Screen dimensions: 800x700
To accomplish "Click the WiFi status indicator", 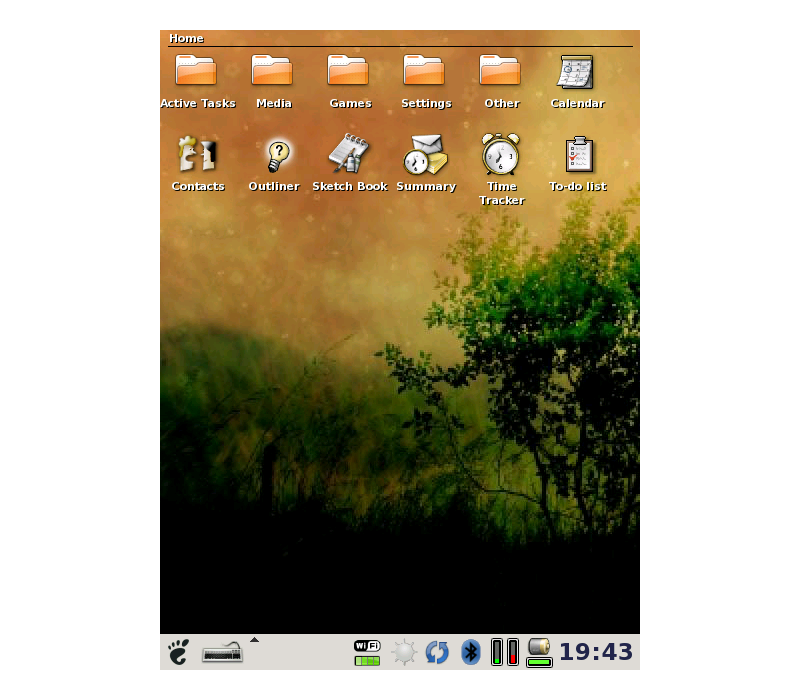I will (x=367, y=653).
